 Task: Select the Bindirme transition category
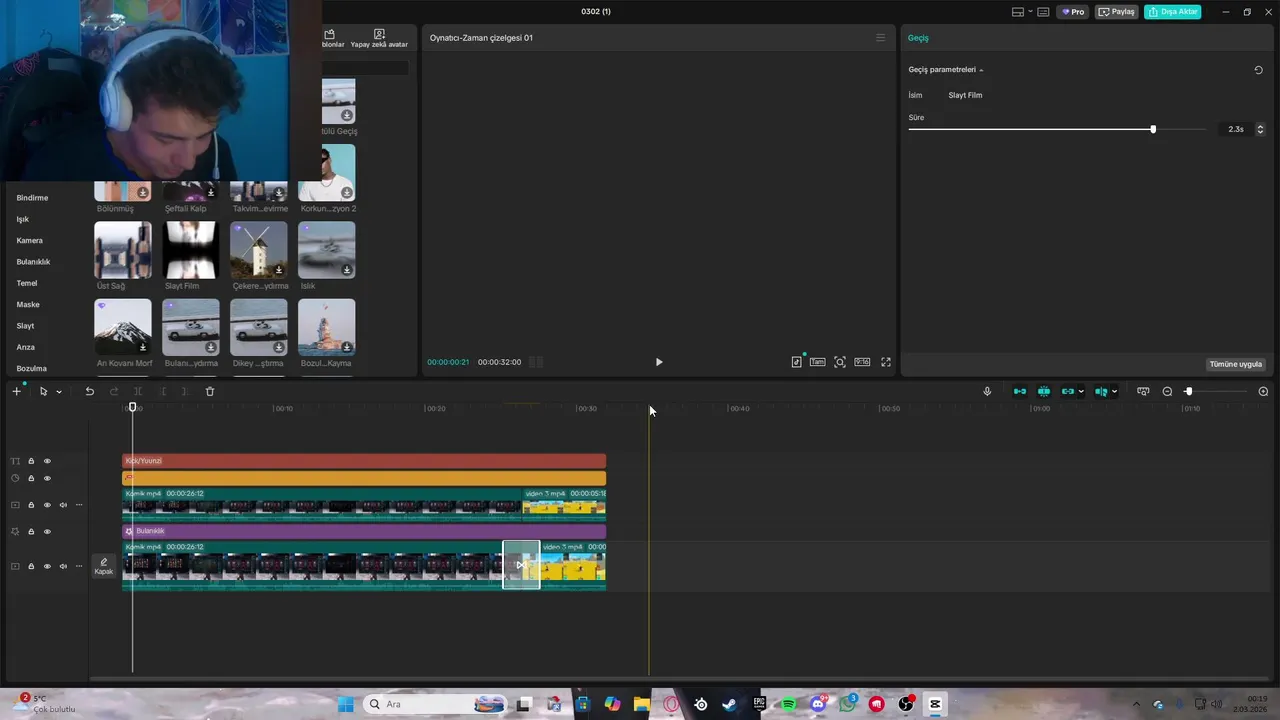tap(32, 198)
